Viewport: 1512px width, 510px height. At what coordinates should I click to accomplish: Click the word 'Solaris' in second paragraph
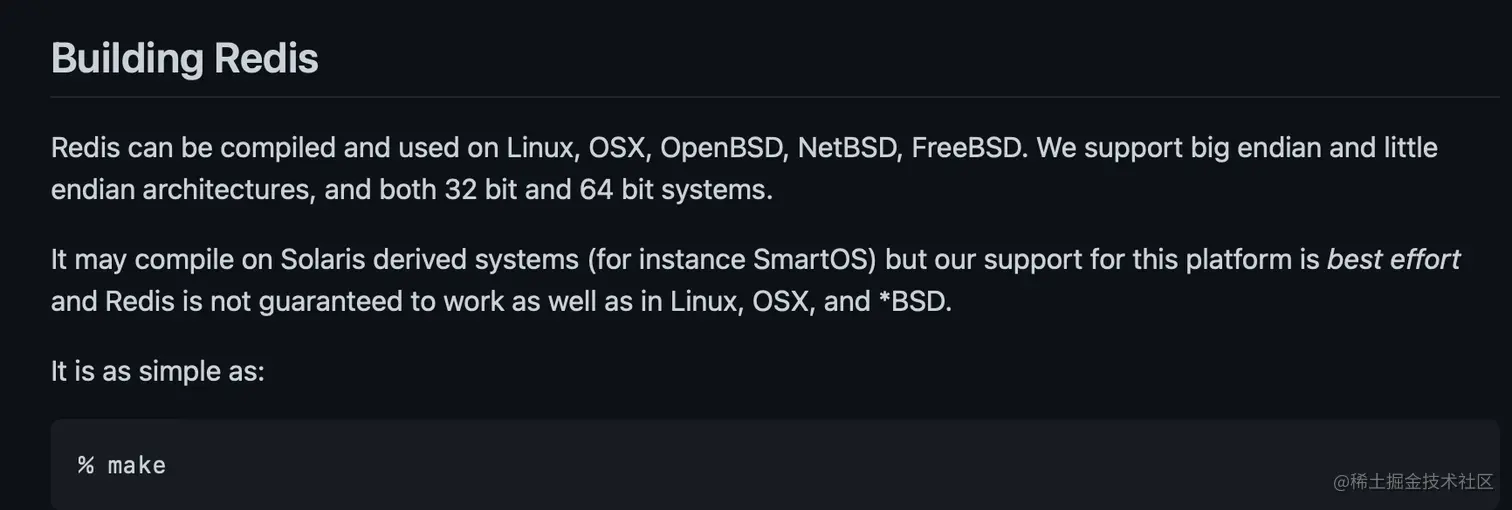(x=325, y=260)
